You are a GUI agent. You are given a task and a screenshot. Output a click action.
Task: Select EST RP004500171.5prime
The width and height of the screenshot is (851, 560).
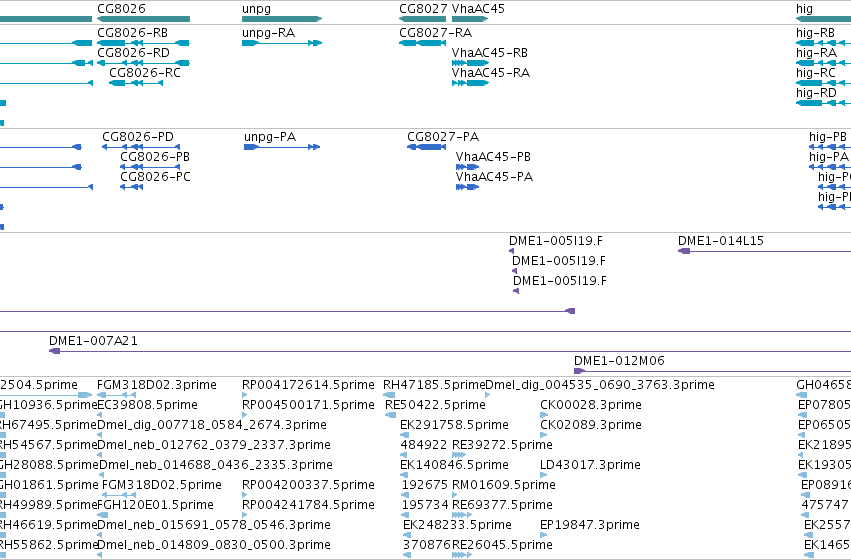click(308, 405)
